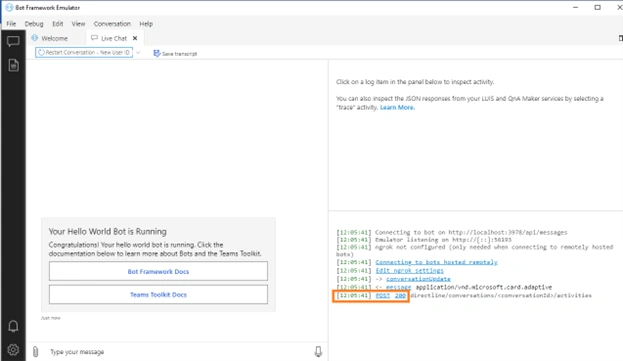Open the File menu
This screenshot has width=623, height=361.
click(11, 24)
